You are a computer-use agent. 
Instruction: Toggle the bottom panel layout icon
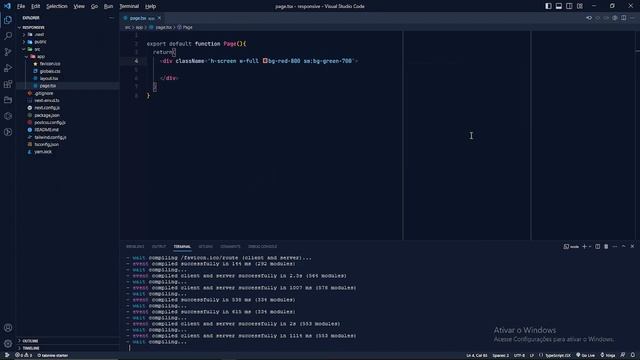tap(559, 6)
